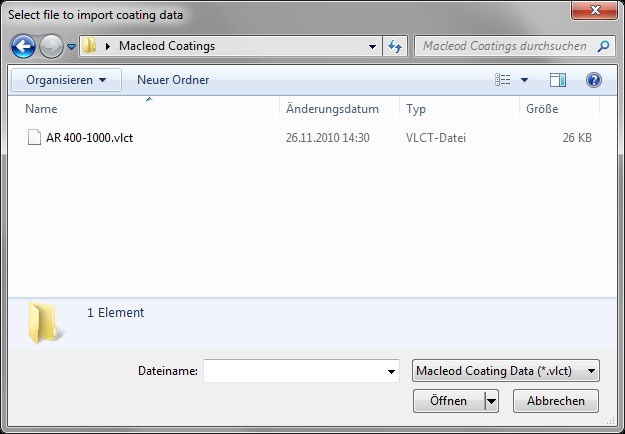Click the Öffnen button
The image size is (625, 434).
tap(449, 401)
